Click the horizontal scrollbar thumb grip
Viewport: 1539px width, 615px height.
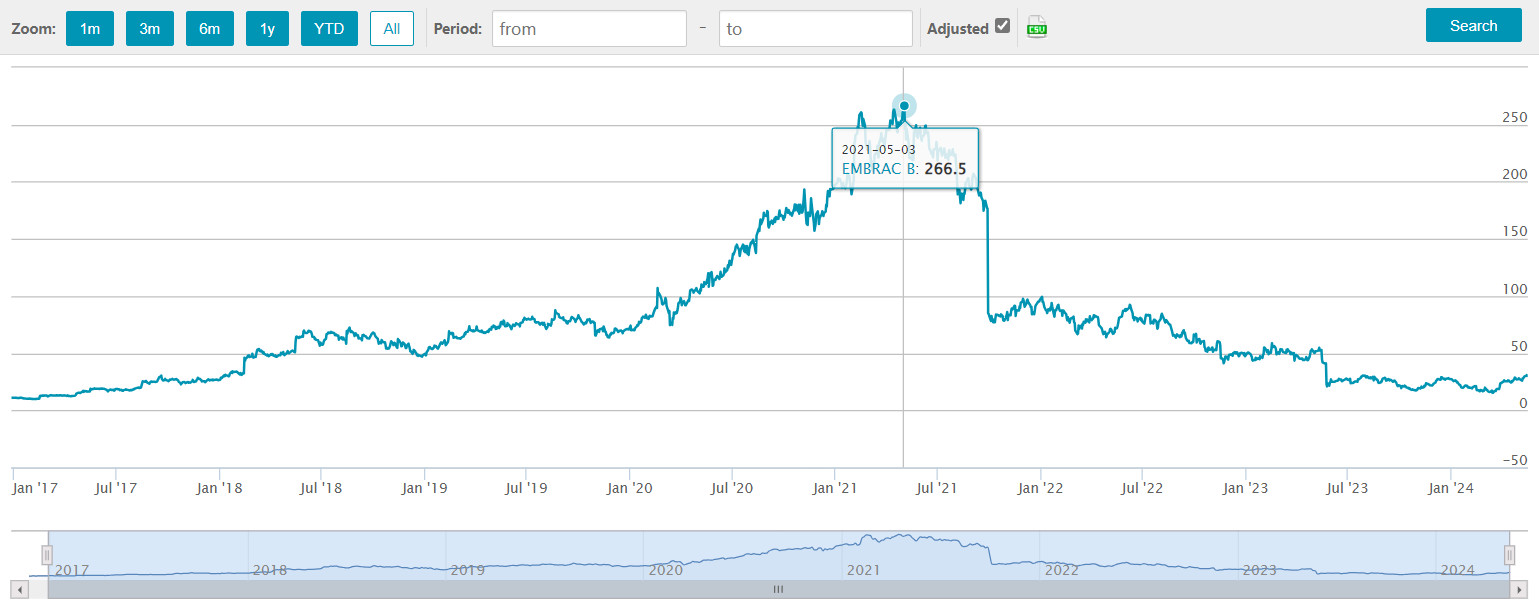tap(778, 589)
